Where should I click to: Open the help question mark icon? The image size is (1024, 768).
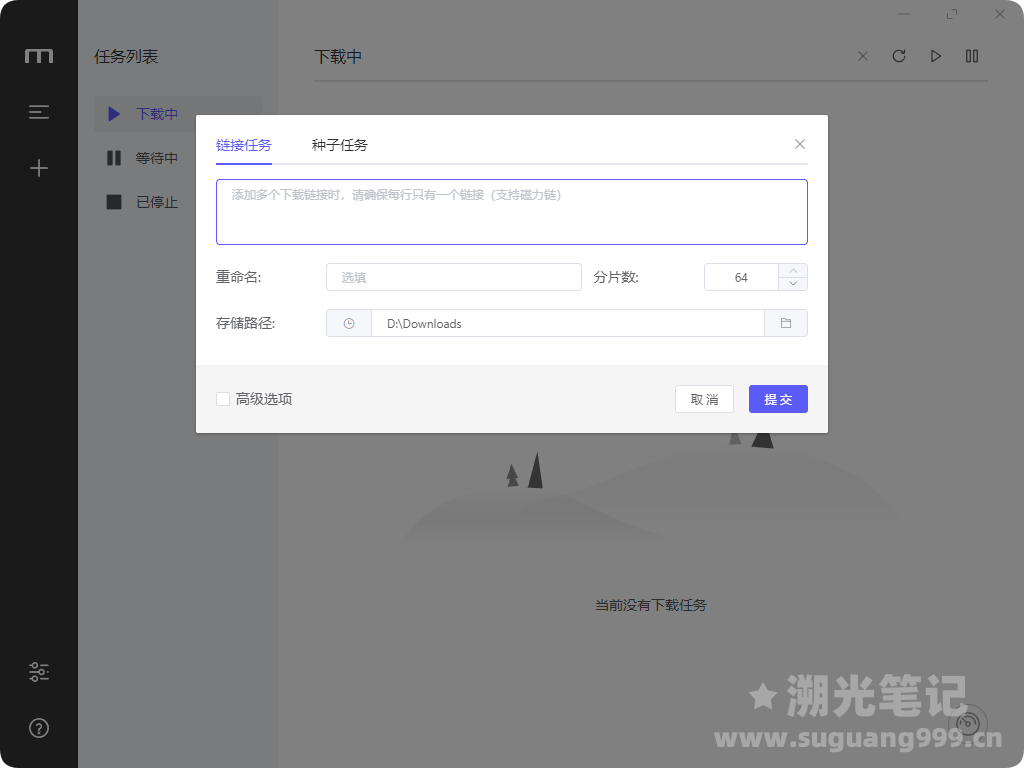point(39,728)
